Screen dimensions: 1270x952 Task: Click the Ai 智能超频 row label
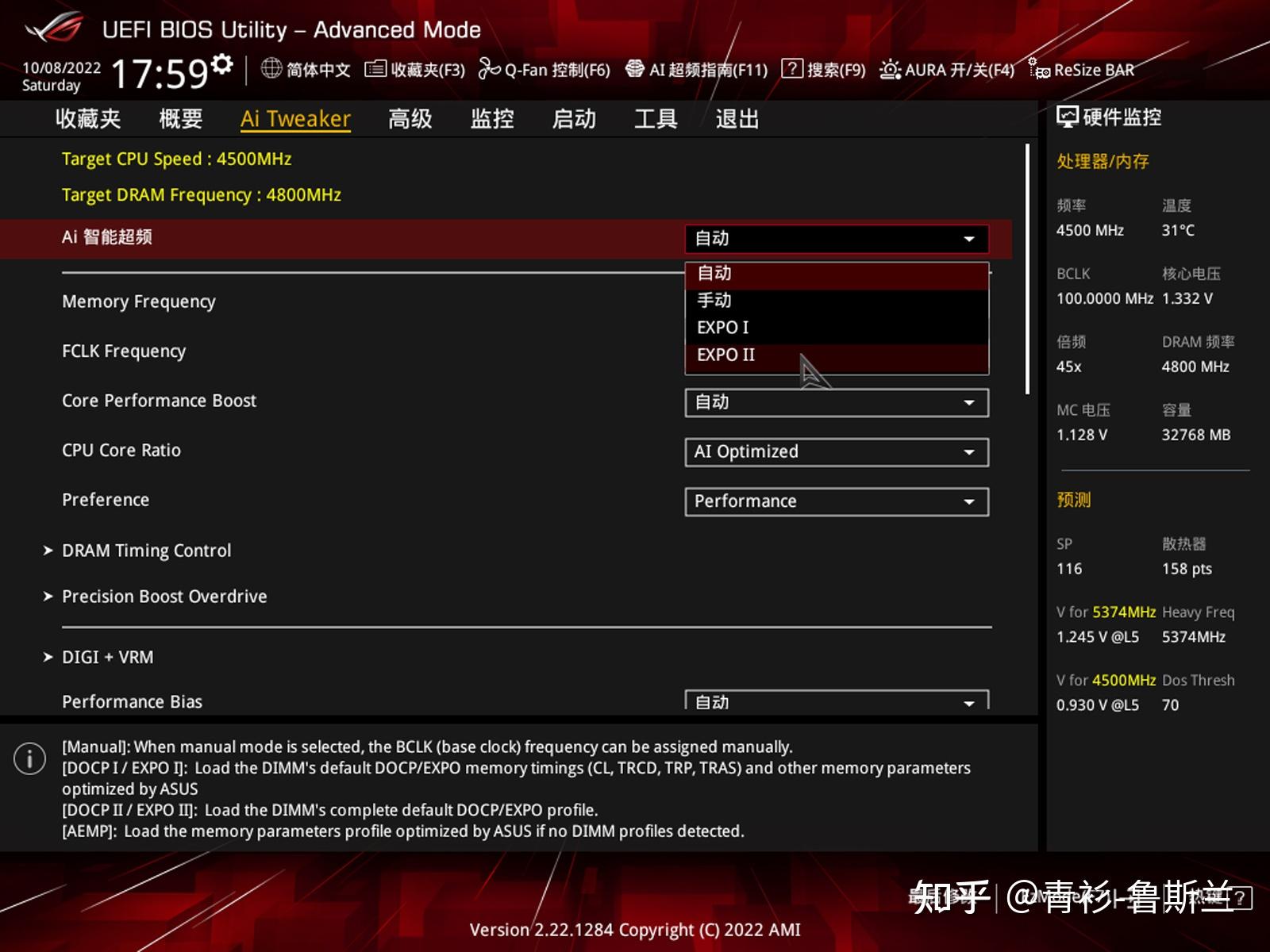107,237
